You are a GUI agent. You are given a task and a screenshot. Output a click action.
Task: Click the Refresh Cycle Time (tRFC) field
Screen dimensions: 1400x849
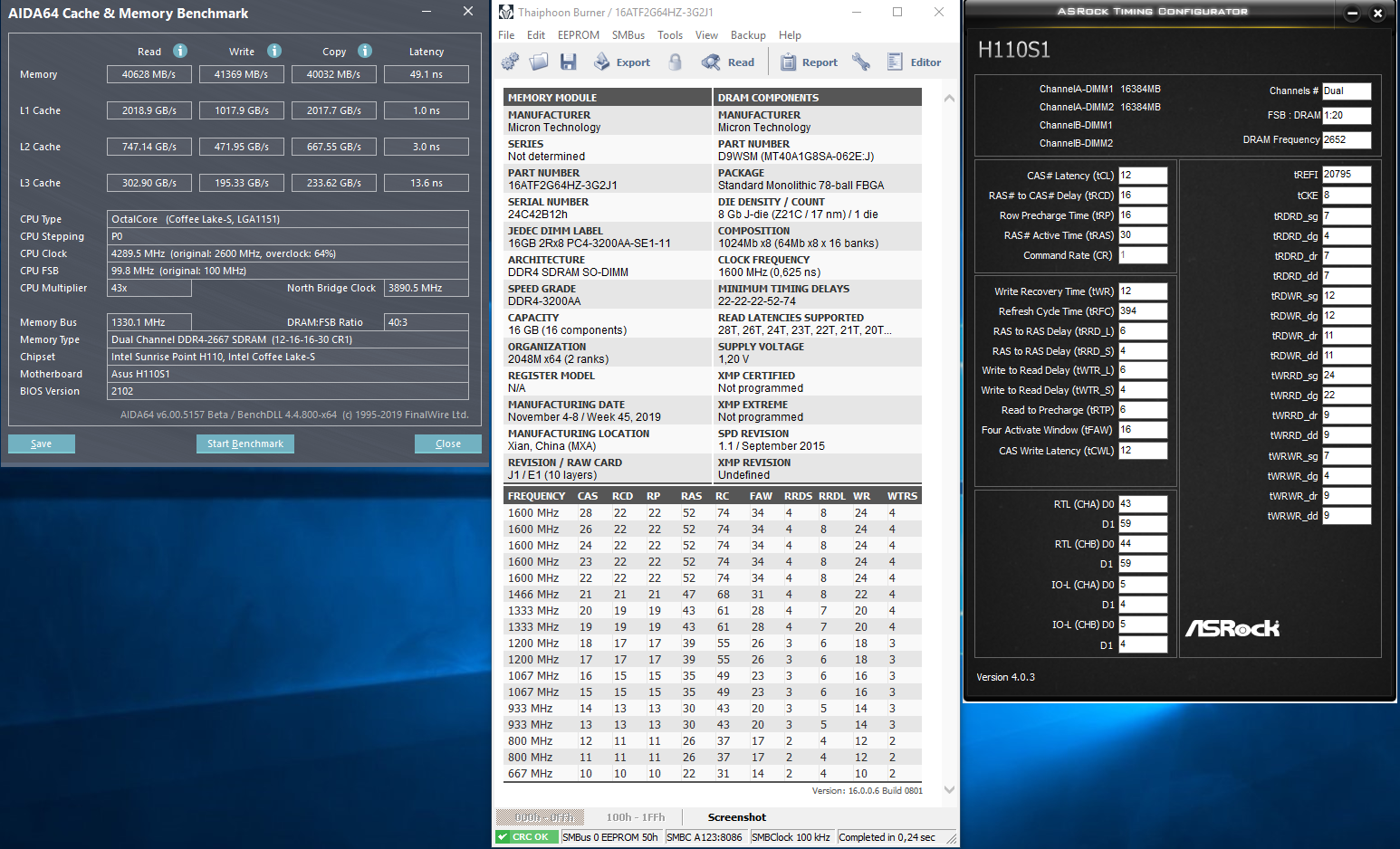tap(1142, 311)
